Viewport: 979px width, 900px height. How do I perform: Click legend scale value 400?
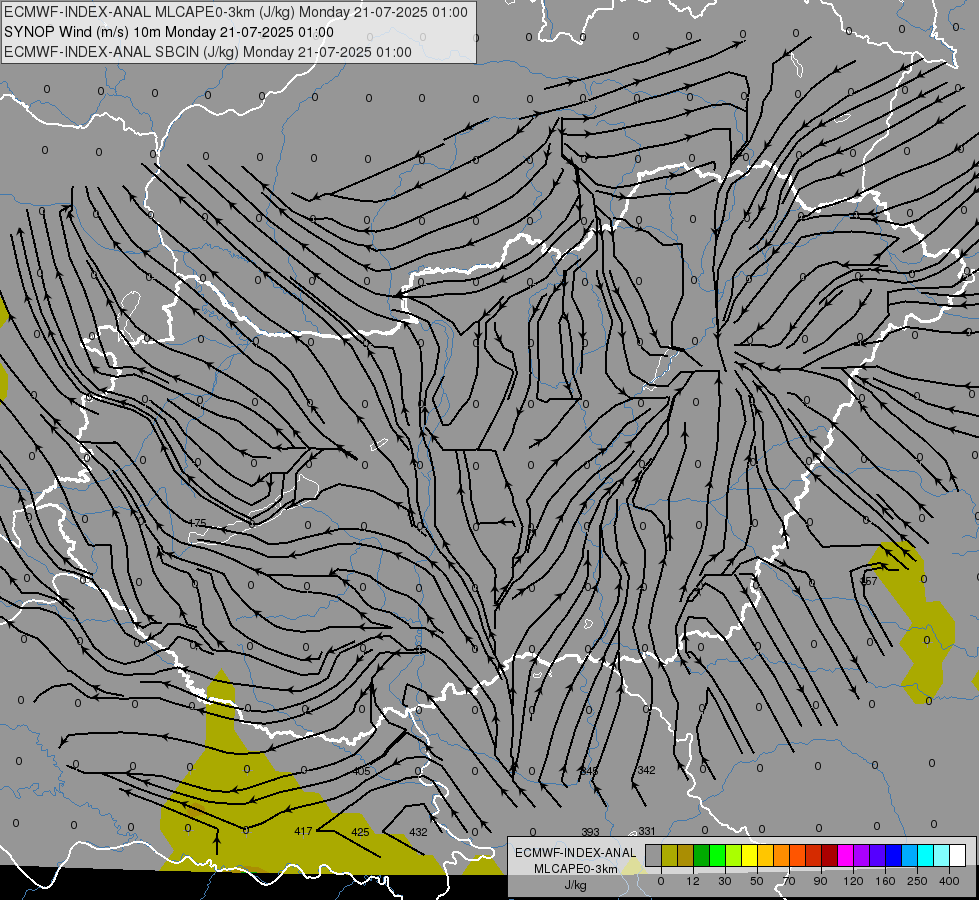pyautogui.click(x=949, y=881)
